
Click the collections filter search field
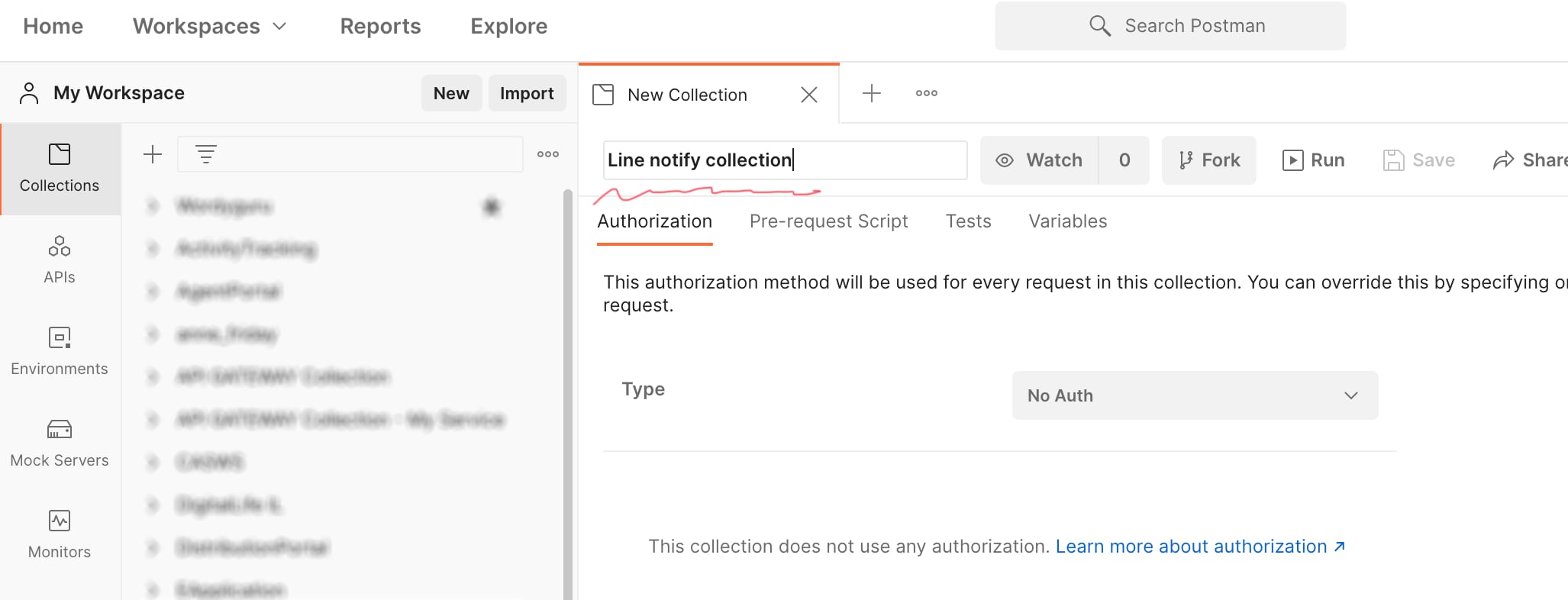pos(350,154)
